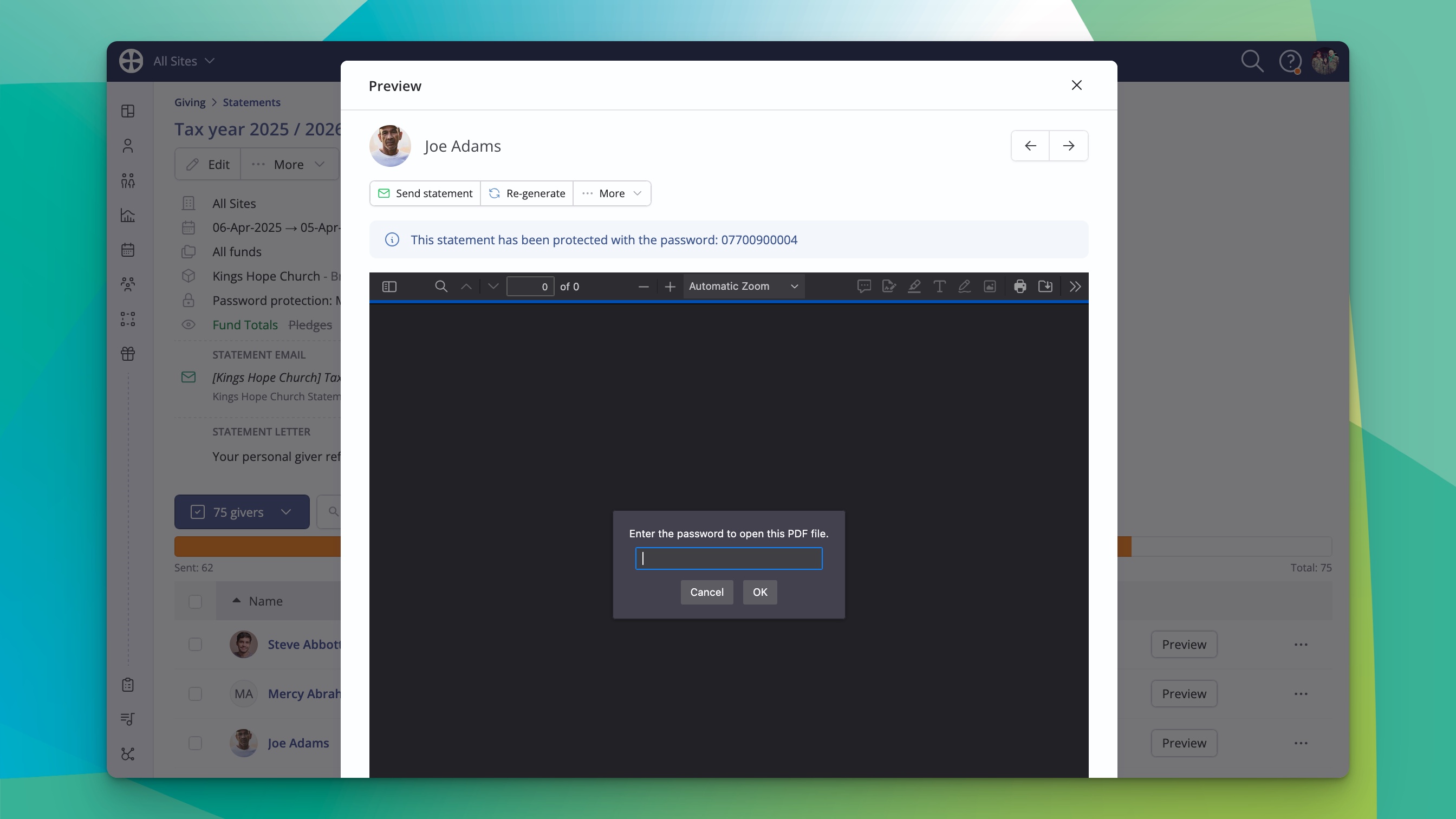Download the PDF statement

point(1045,287)
